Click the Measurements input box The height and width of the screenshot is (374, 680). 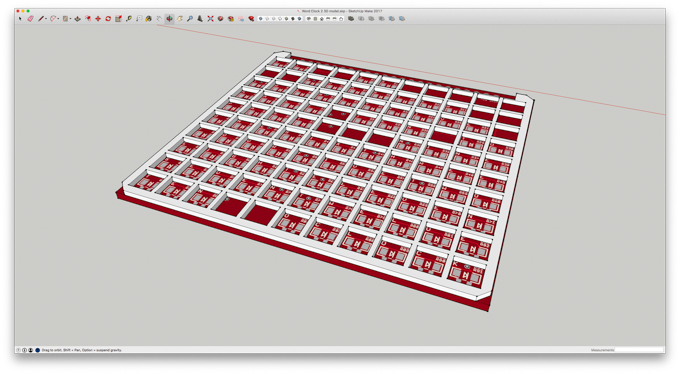[639, 350]
